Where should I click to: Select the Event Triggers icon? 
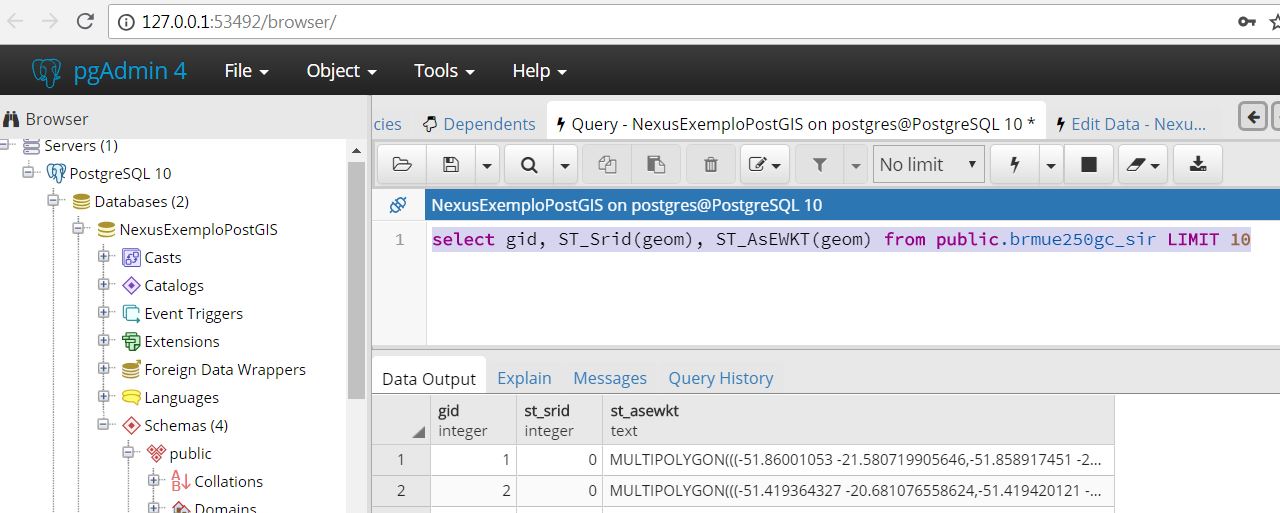(x=131, y=313)
